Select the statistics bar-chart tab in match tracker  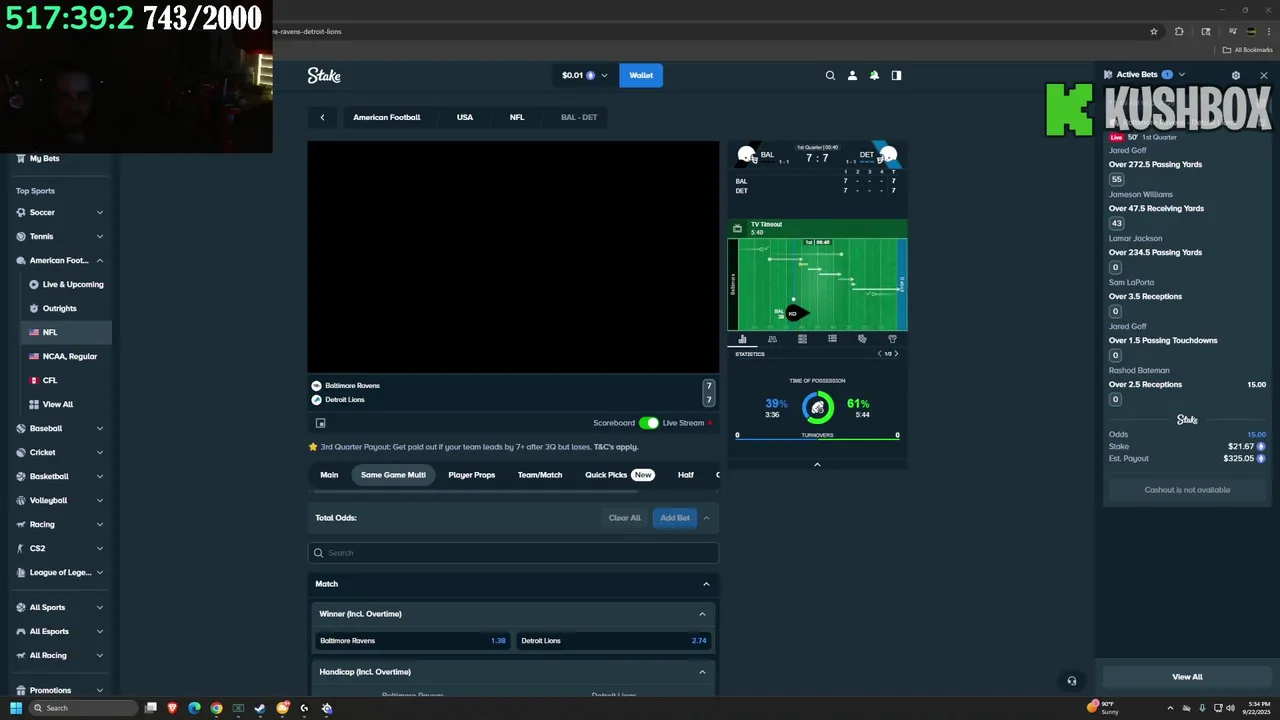point(742,339)
